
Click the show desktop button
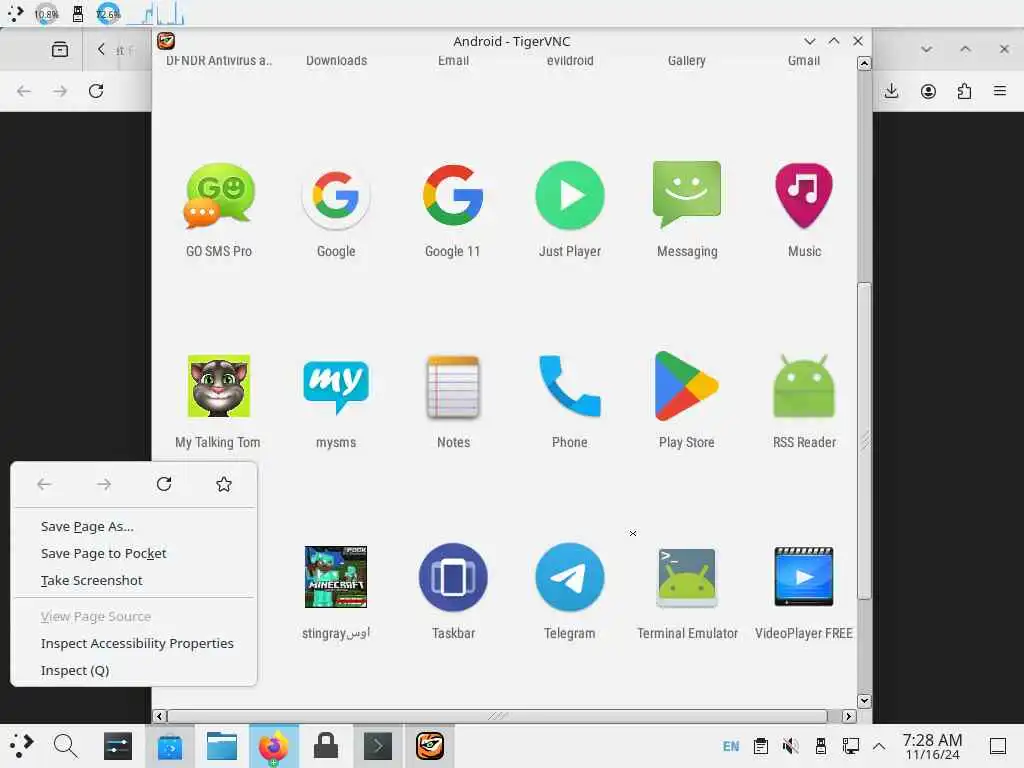pyautogui.click(x=998, y=746)
